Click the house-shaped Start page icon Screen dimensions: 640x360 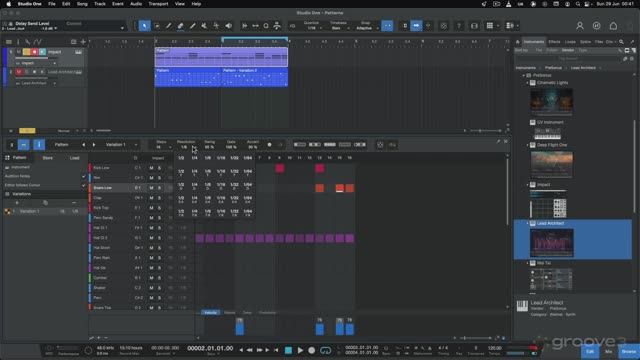[613, 26]
